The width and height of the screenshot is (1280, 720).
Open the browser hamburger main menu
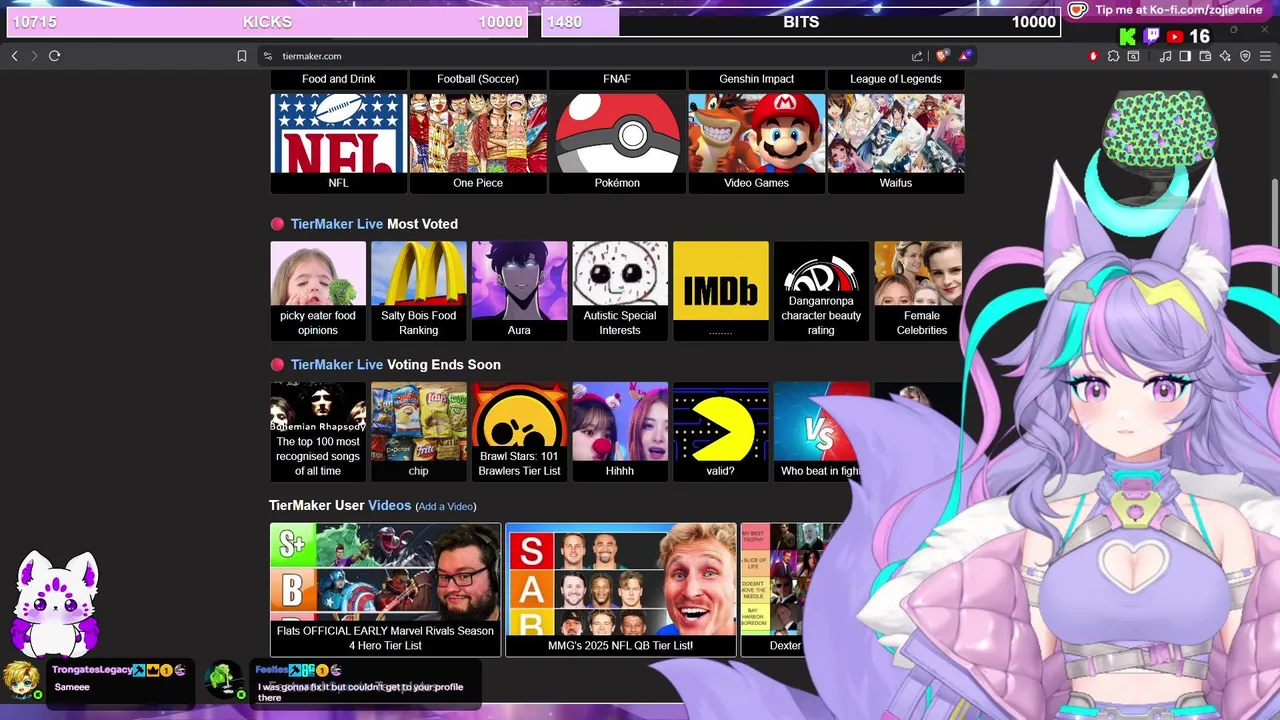1265,56
